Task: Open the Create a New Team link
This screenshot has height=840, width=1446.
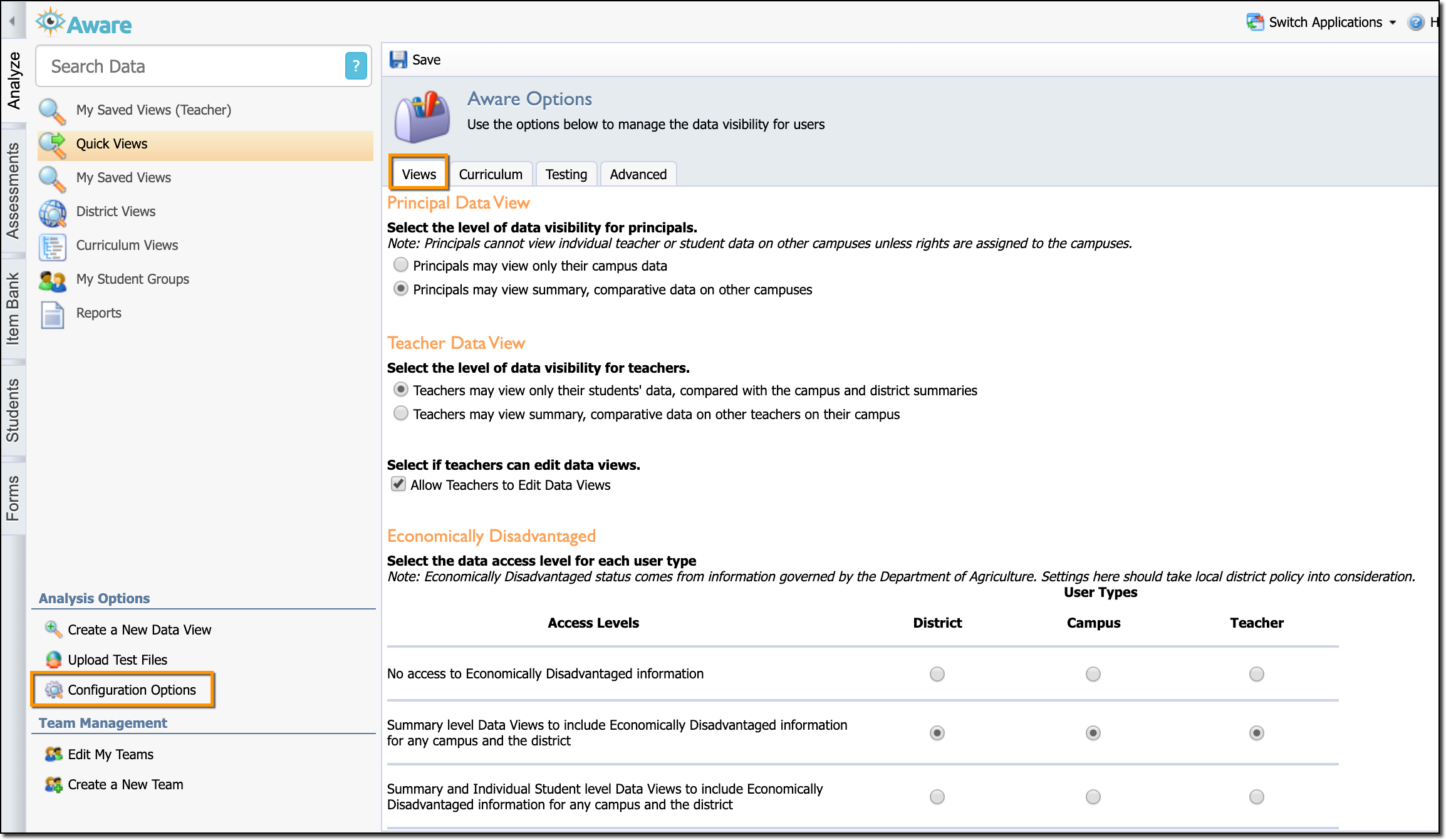Action: [x=125, y=784]
